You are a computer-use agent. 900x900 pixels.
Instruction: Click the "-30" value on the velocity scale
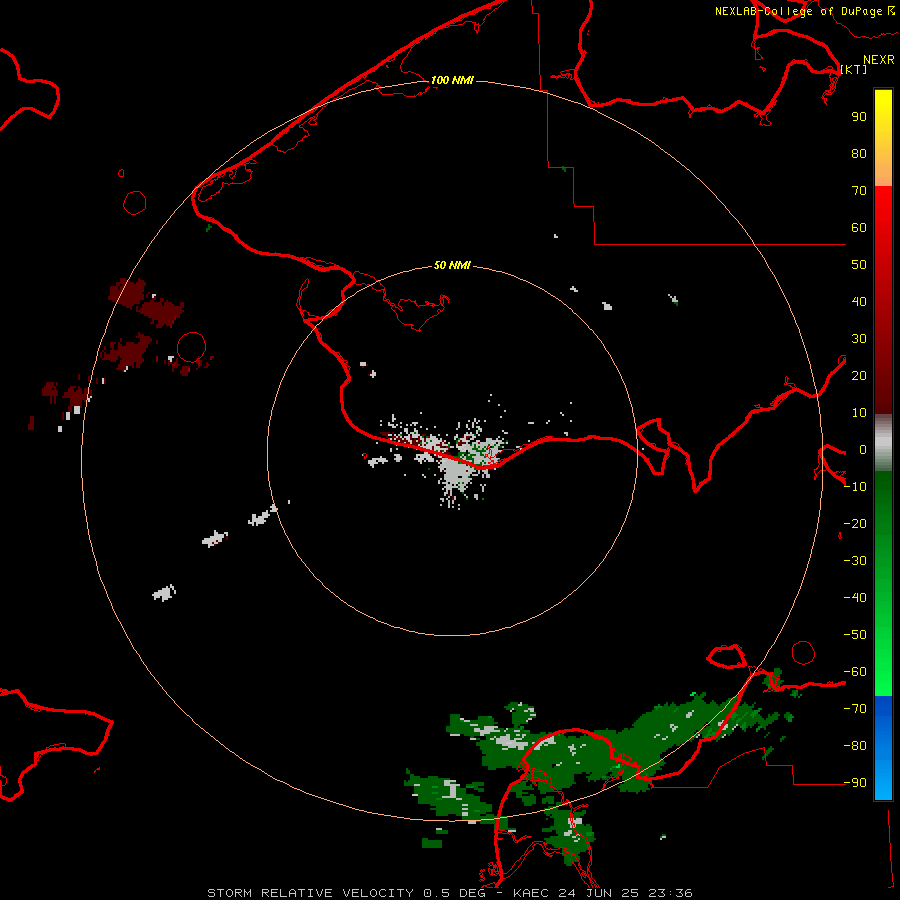click(855, 561)
